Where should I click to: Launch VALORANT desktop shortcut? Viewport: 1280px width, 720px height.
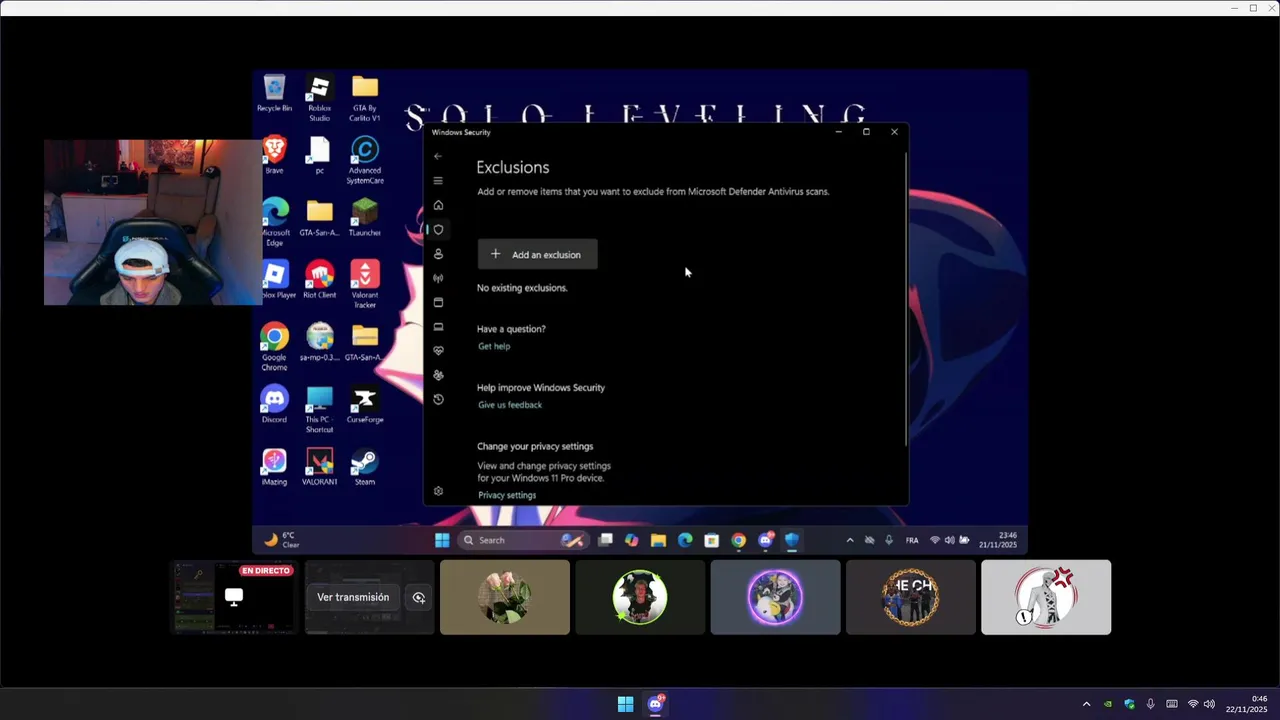tap(319, 466)
